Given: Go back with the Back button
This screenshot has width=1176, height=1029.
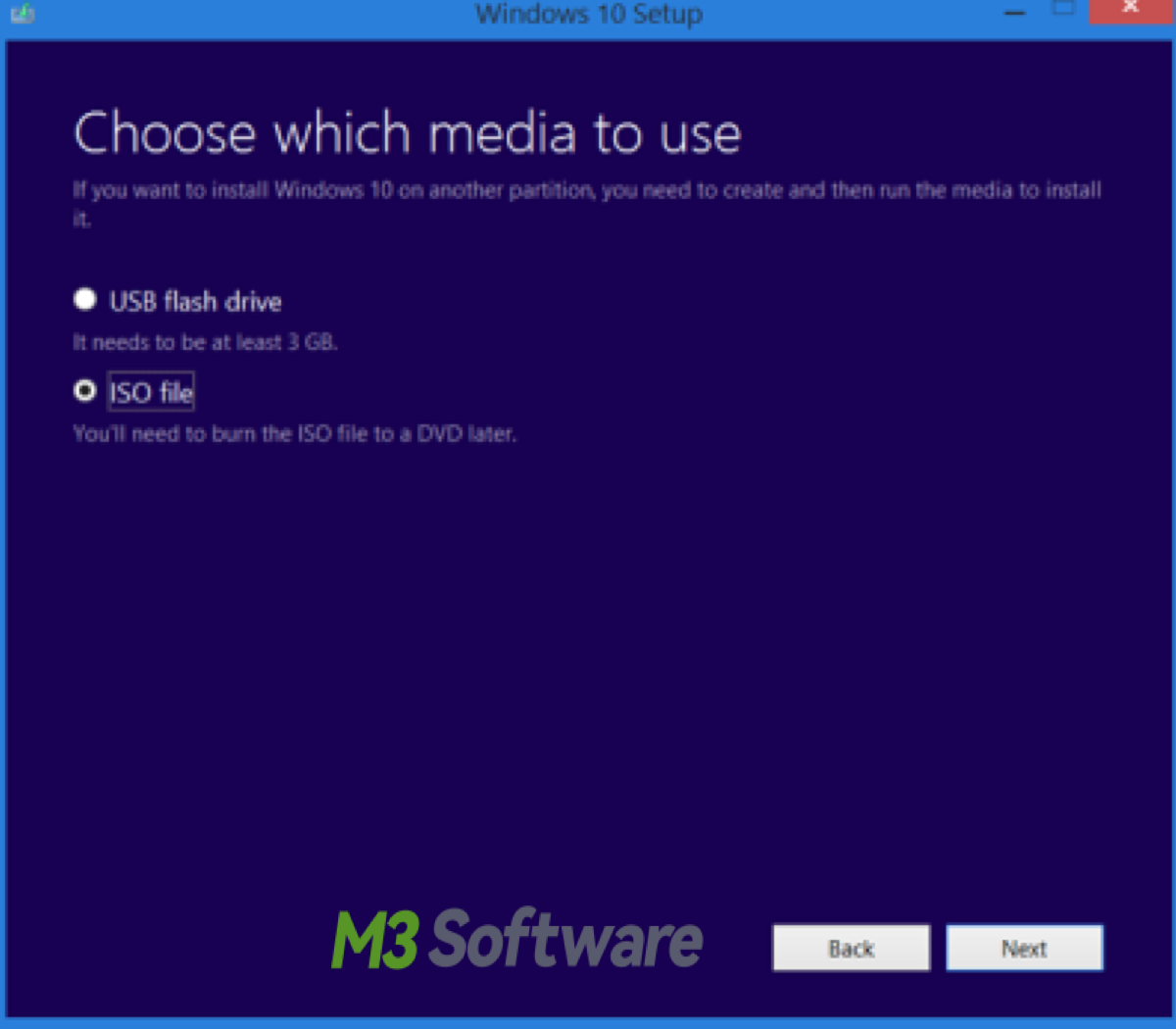Looking at the screenshot, I should point(851,948).
